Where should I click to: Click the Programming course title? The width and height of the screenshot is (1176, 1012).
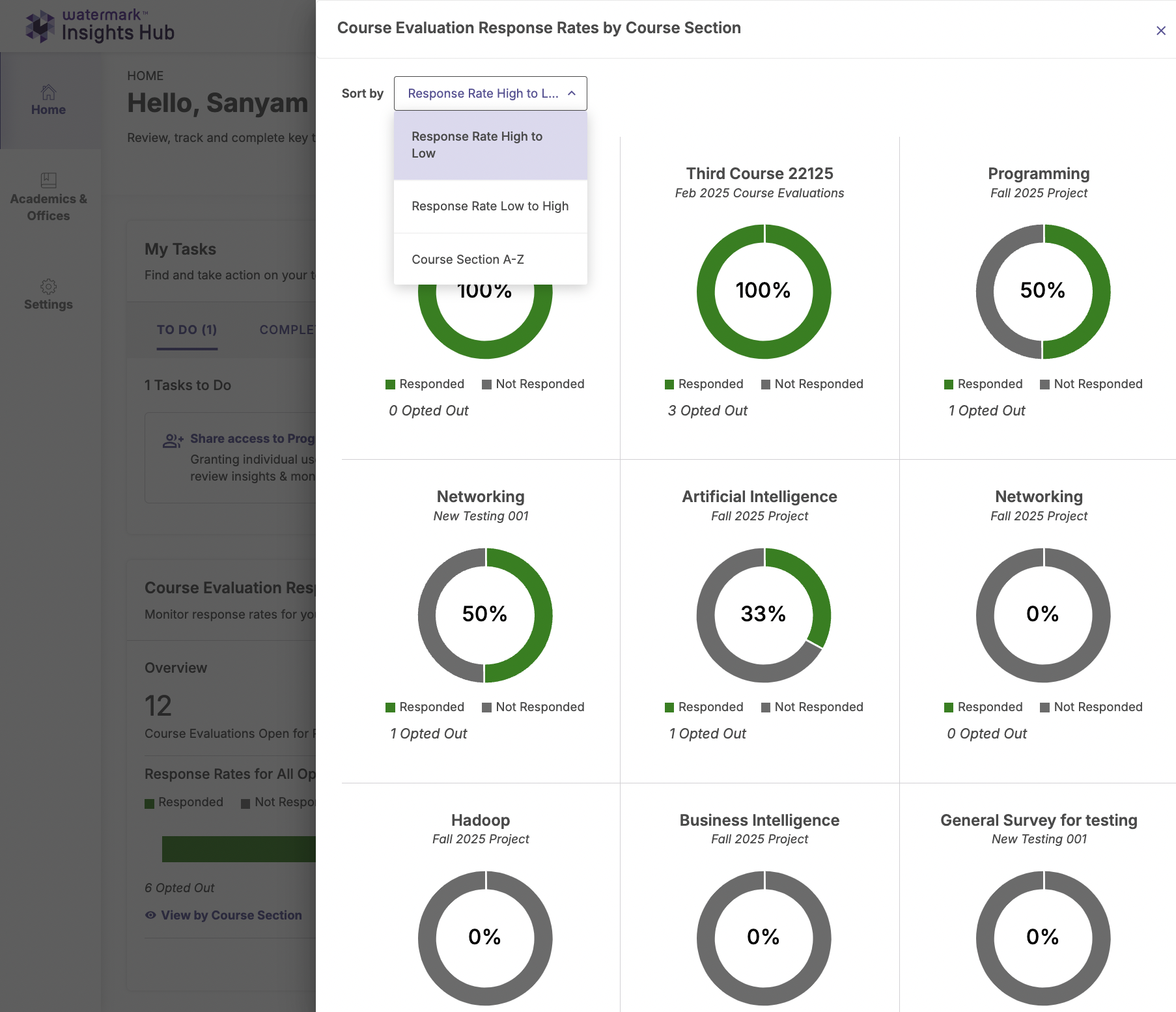click(x=1039, y=173)
